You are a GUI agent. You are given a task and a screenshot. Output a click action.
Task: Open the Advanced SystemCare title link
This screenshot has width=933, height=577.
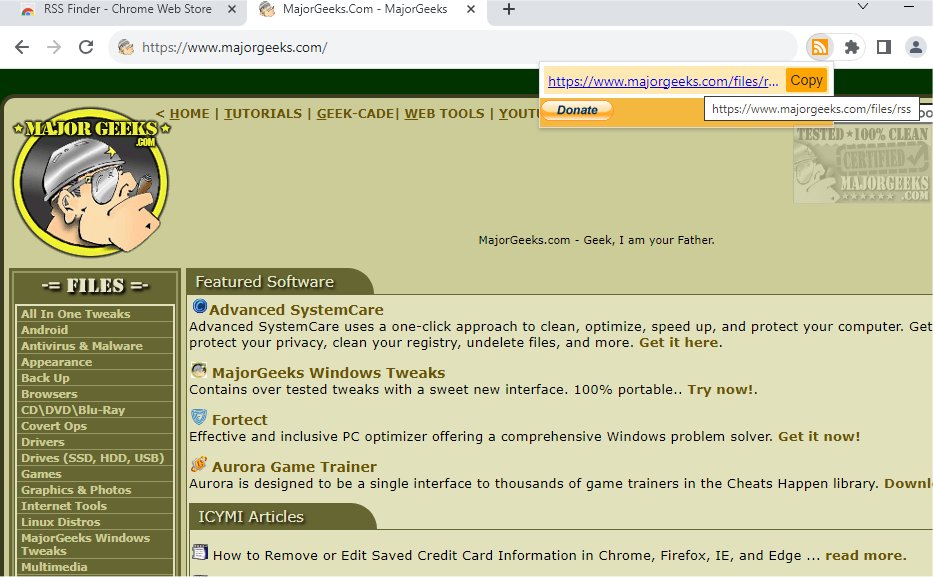tap(296, 310)
